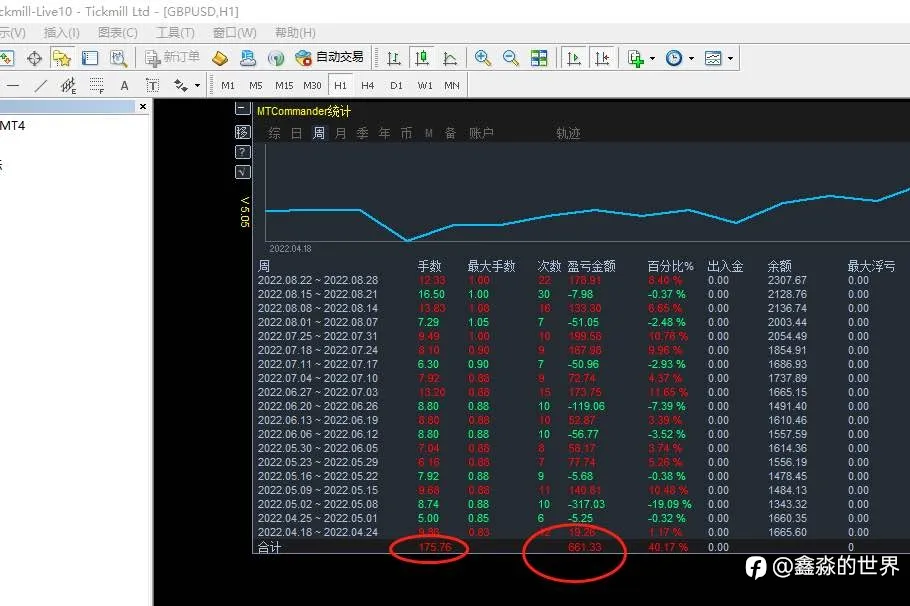The height and width of the screenshot is (606, 910).
Task: Expand the periods dropdown arrow
Action: 691,59
